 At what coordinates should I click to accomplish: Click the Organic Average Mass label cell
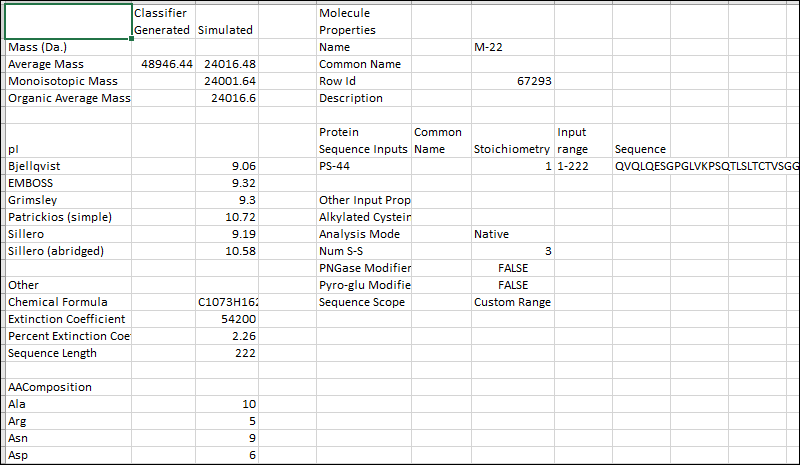coord(68,98)
